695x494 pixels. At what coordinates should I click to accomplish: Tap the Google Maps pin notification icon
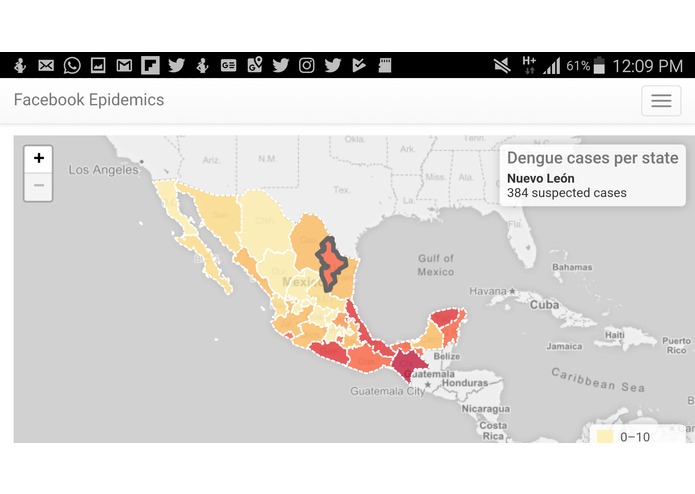click(x=255, y=65)
